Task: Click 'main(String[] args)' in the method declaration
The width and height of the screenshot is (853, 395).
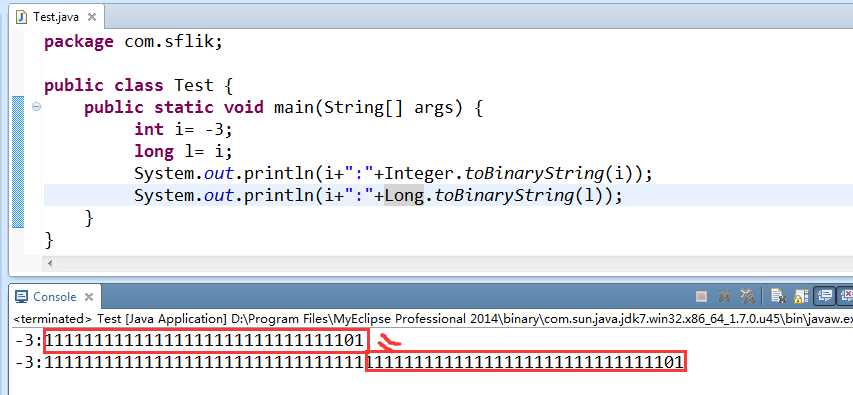Action: click(x=368, y=108)
